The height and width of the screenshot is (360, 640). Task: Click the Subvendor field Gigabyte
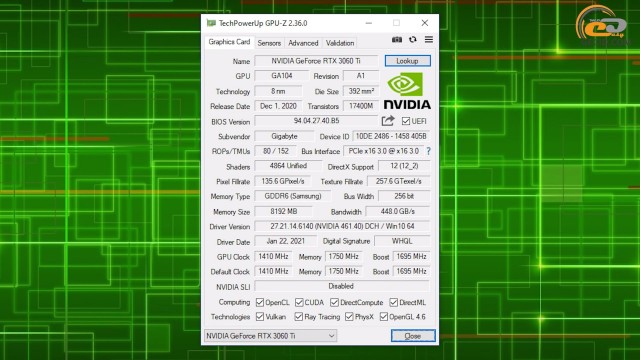pyautogui.click(x=284, y=136)
